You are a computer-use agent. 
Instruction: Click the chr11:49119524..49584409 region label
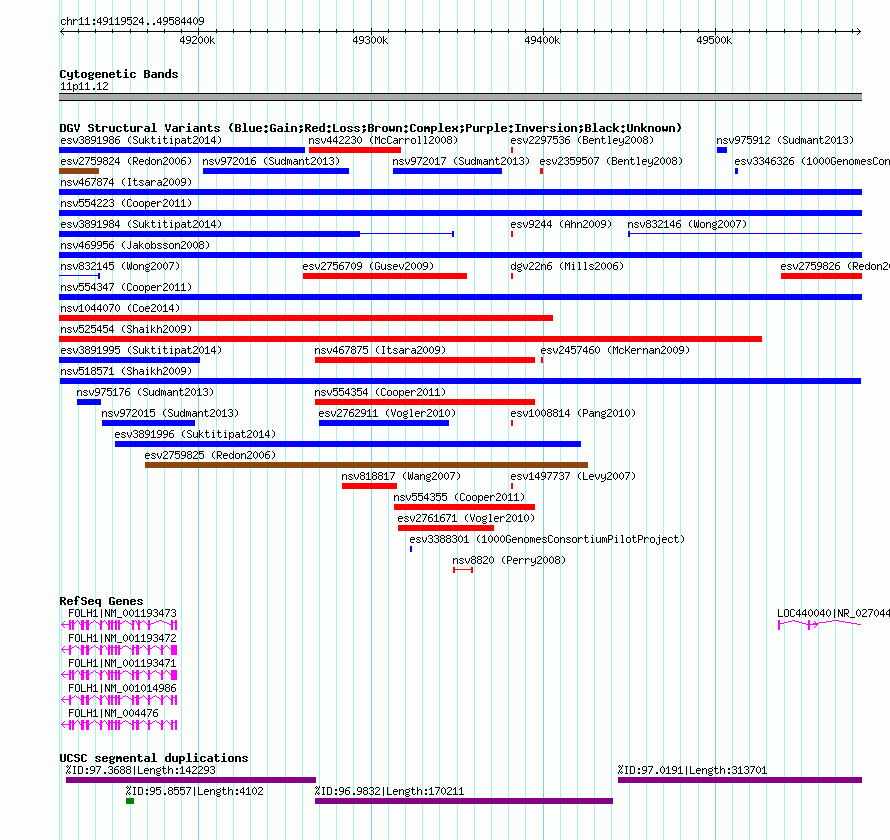coord(132,21)
